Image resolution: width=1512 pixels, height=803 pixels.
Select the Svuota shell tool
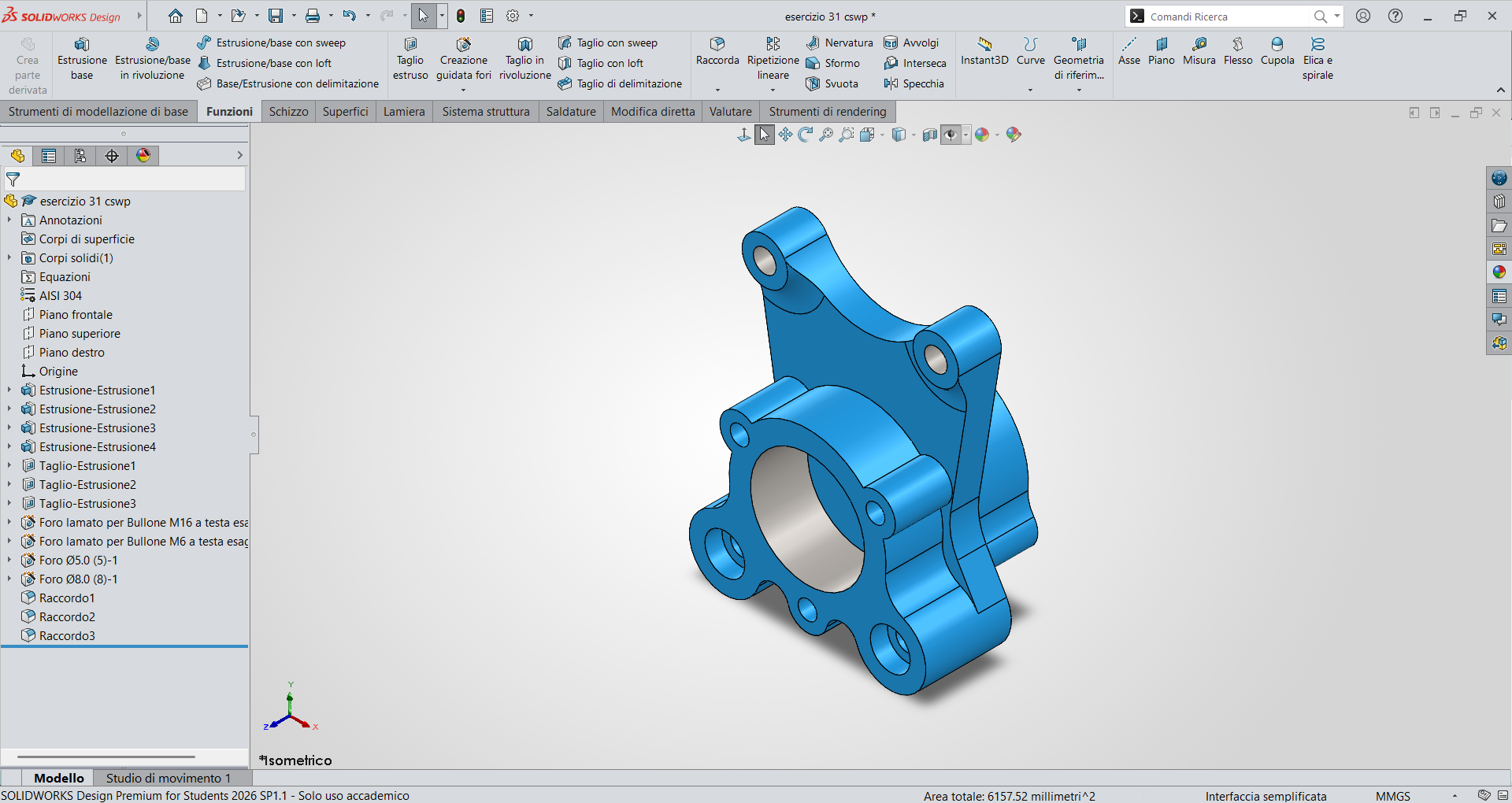point(832,83)
